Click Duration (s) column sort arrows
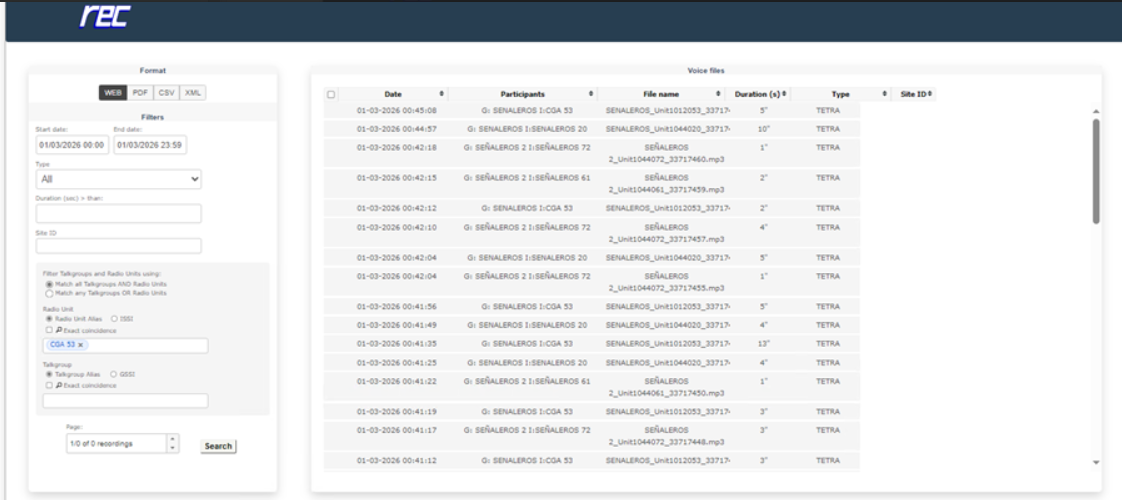1122x500 pixels. click(x=784, y=94)
